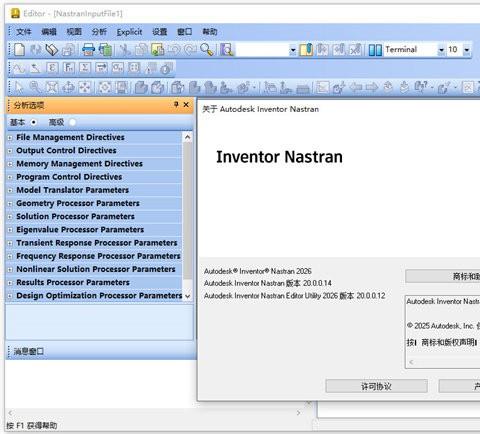480x434 pixels.
Task: Click the magnifying glass Find icon
Action: (x=207, y=50)
